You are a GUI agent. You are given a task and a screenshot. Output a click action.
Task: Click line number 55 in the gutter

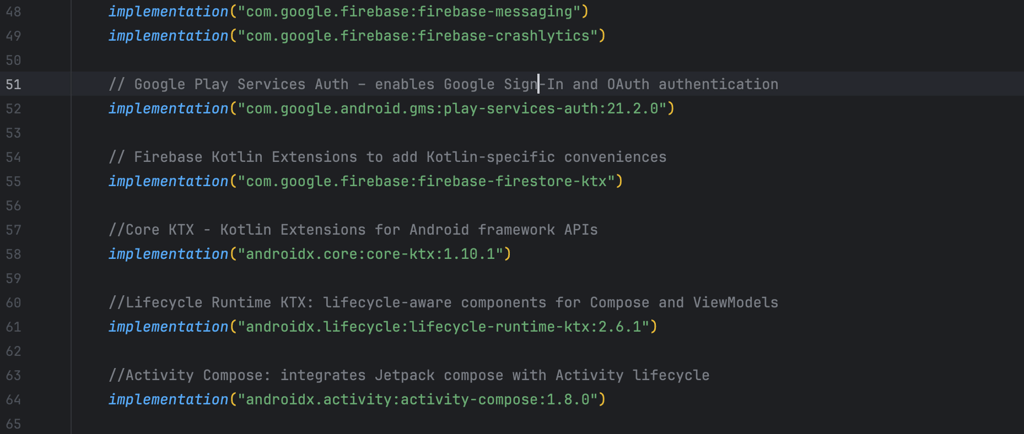(x=13, y=181)
